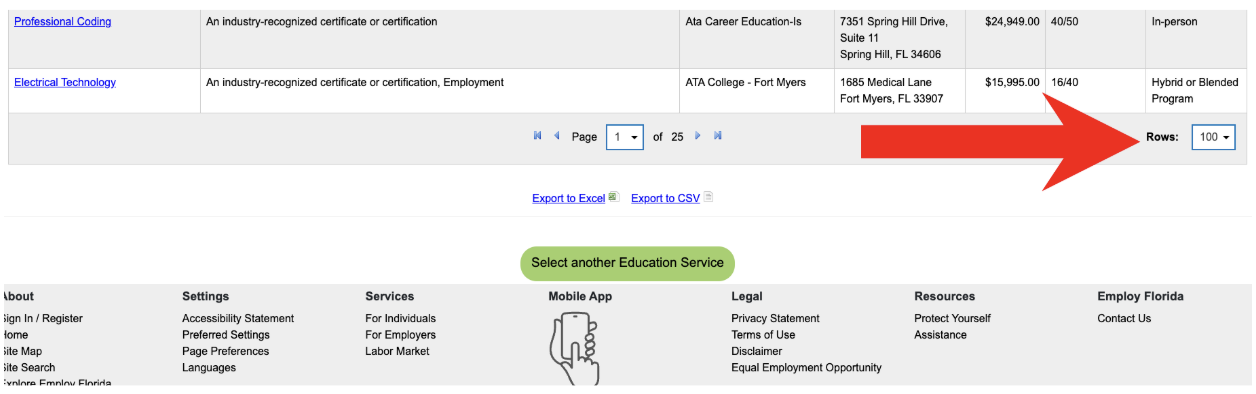1256x394 pixels.
Task: Click Select another Education Service button
Action: [627, 263]
